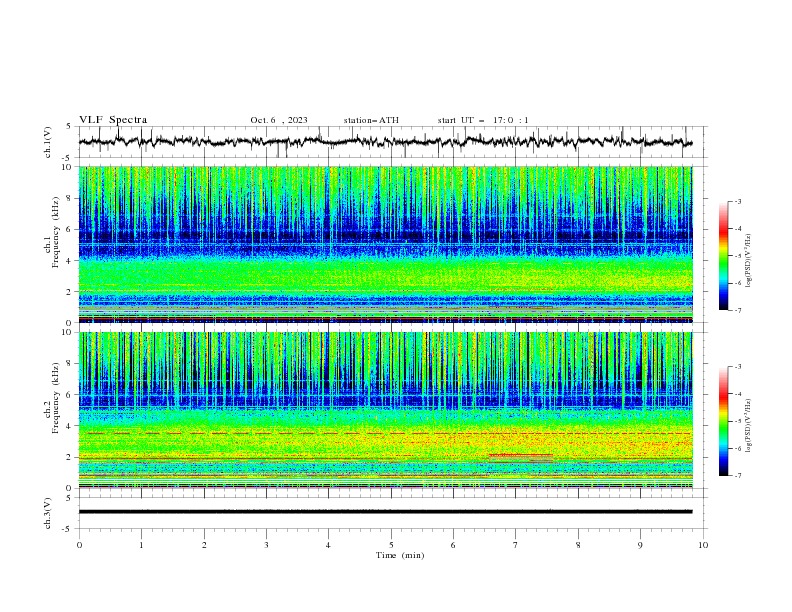Click the log(PSD) label beside ch.2 colorbar
Screen dimensions: 792x612
(749, 425)
